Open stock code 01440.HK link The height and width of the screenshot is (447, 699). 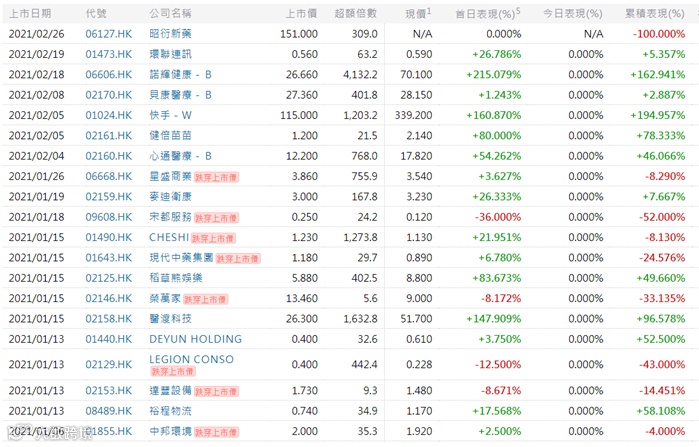click(108, 339)
